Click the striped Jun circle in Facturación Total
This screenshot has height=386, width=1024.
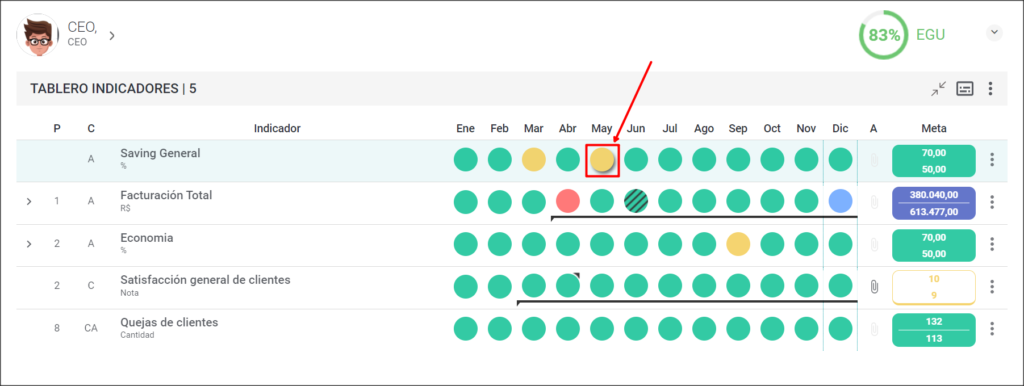(x=636, y=201)
